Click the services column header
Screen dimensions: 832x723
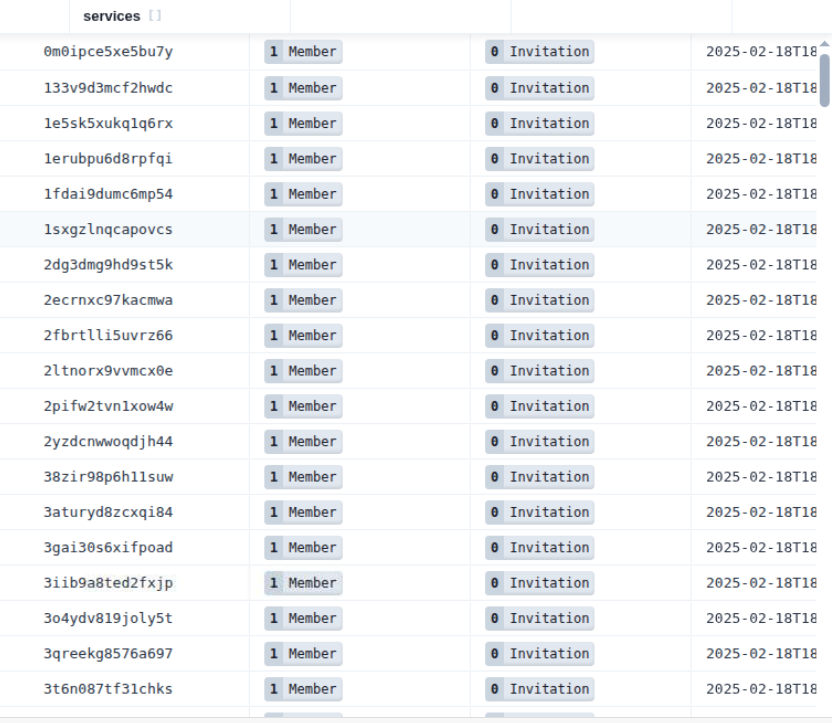click(x=111, y=16)
